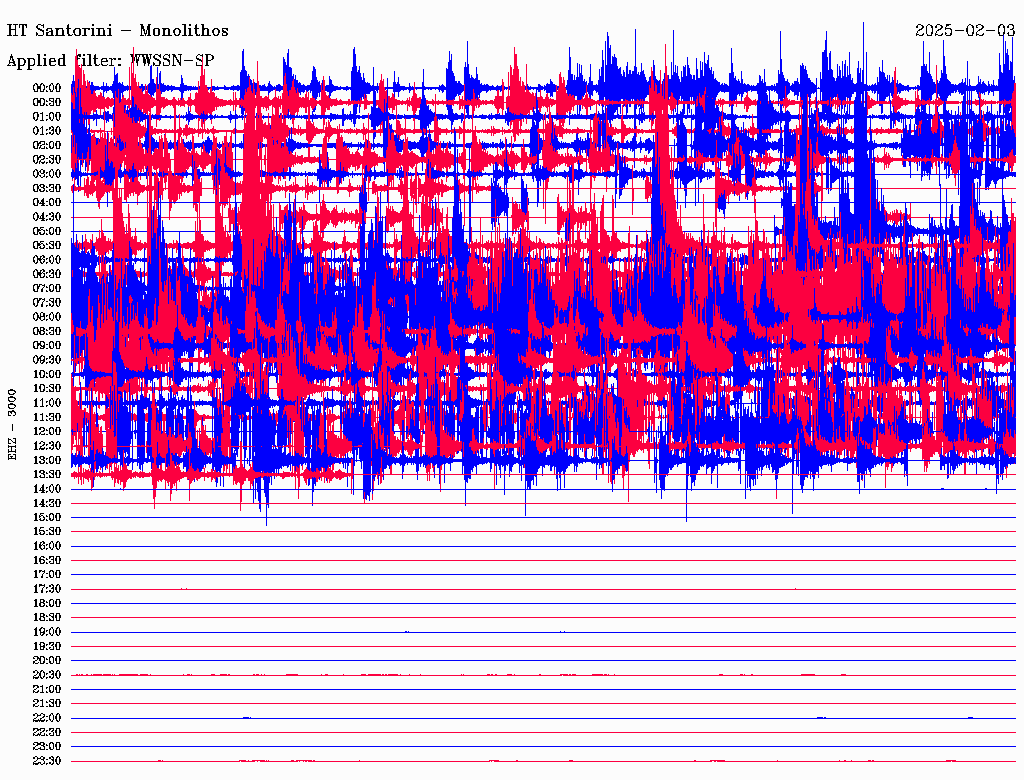Select the 16:00 time label
Viewport: 1024px width, 780px height.
tap(47, 546)
